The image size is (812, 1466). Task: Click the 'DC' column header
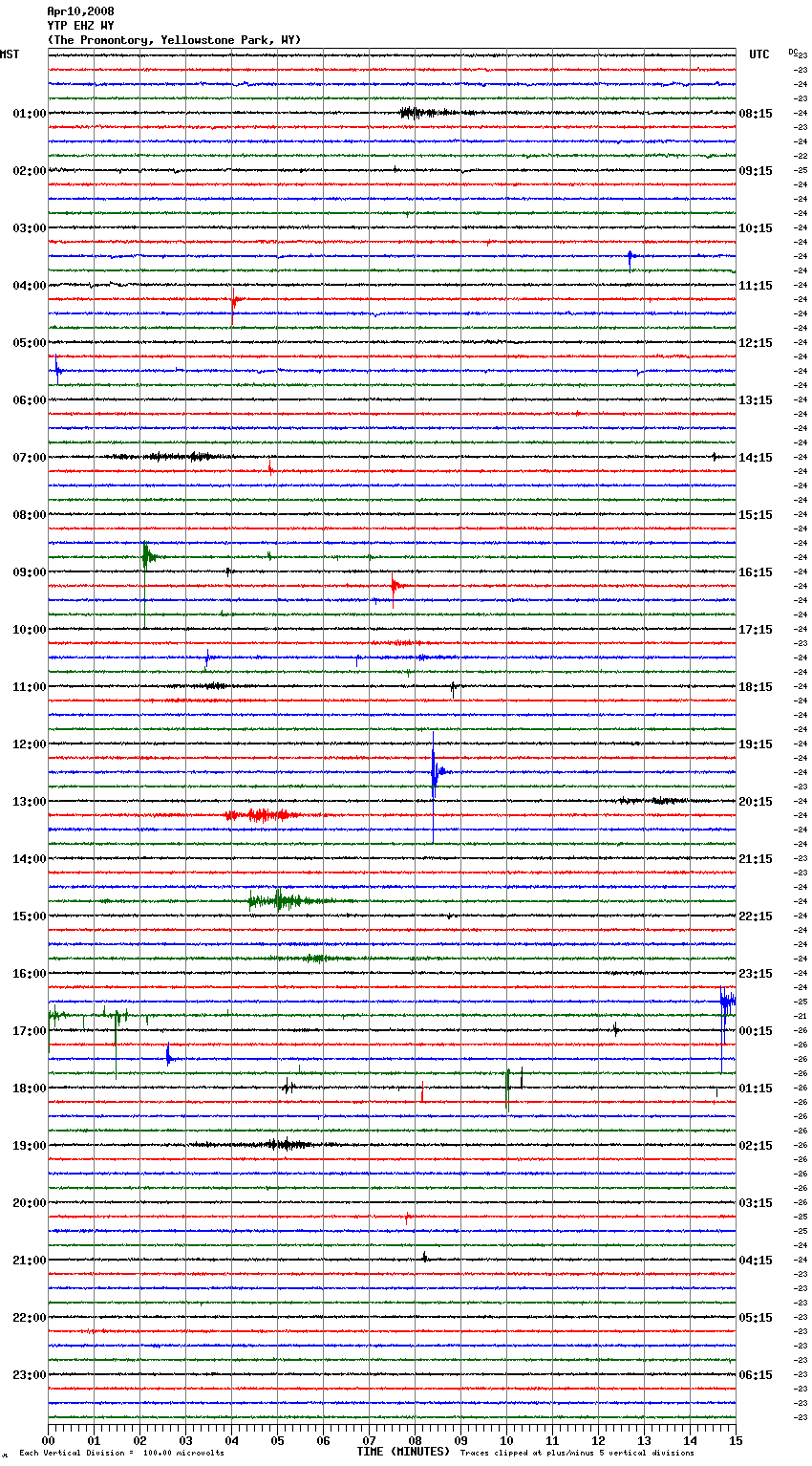pos(793,52)
